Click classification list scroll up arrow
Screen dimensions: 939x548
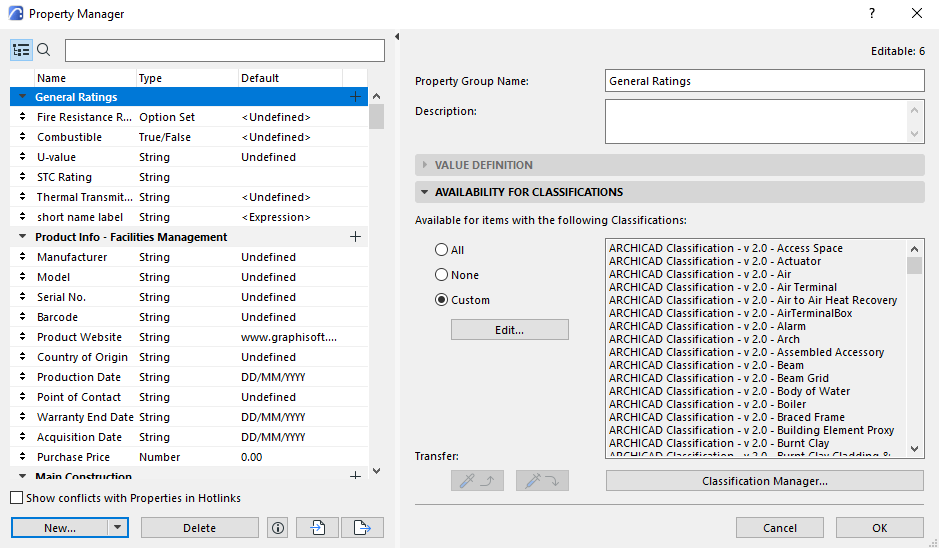914,249
